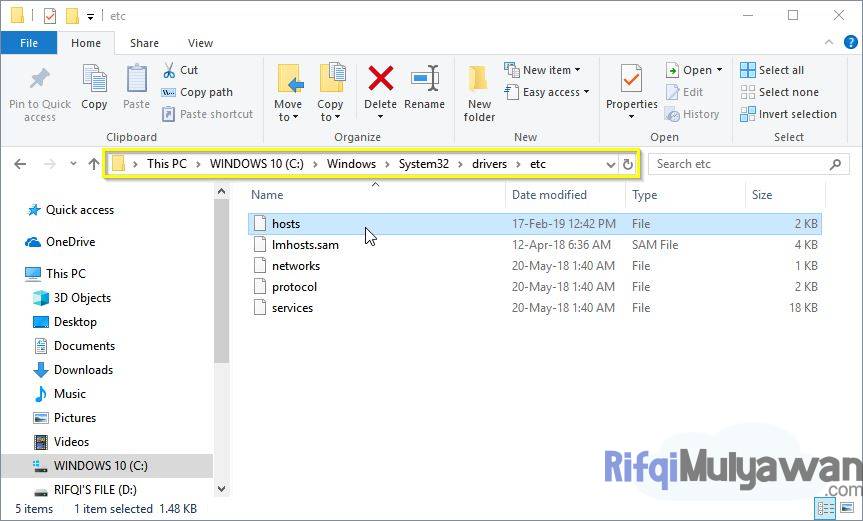Switch to the Share ribbon tab
Screen dimensions: 863x521
tap(144, 43)
